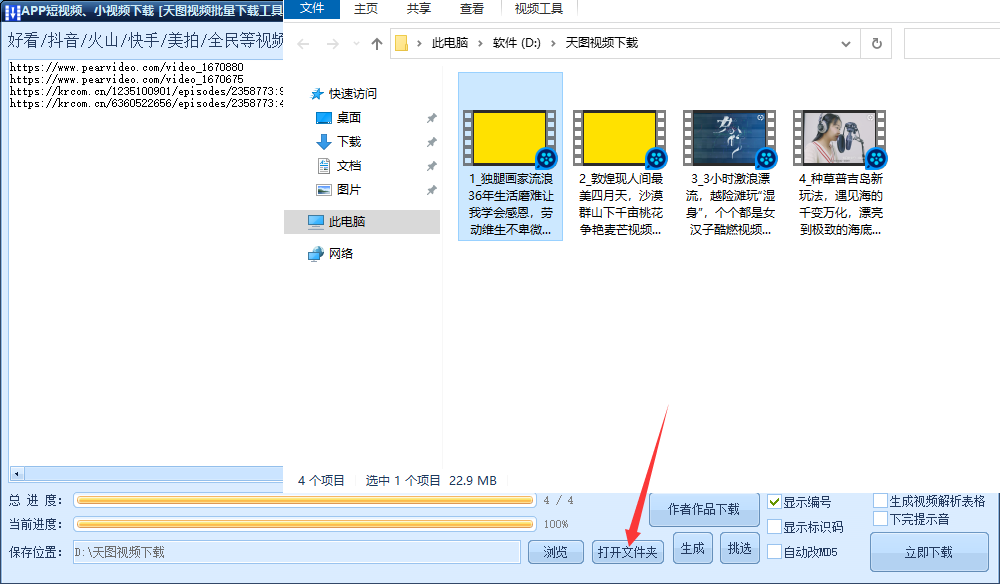Screen dimensions: 1000x584
Task: Click the first pearvideo URL line
Action: [x=126, y=67]
